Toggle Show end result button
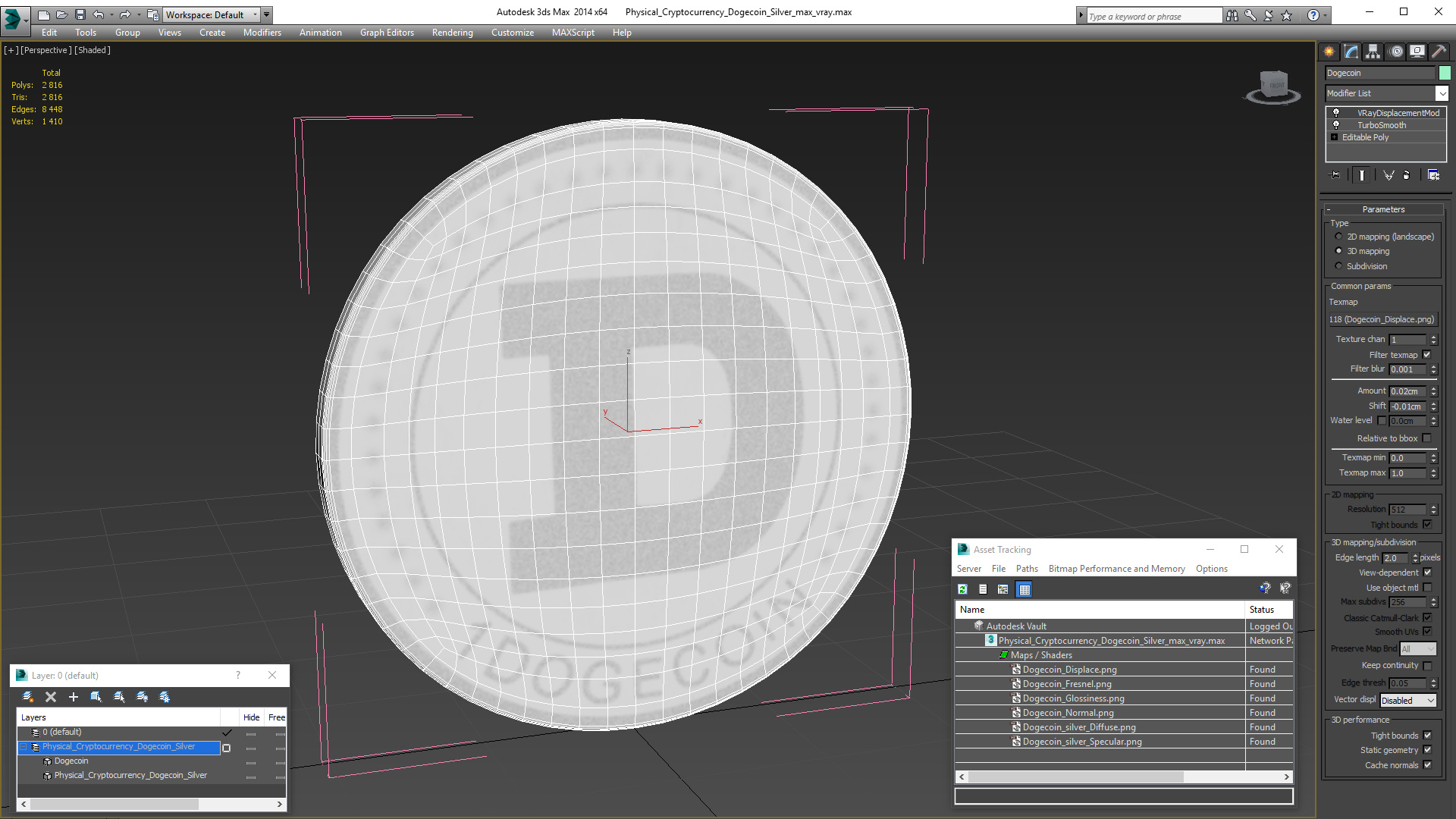This screenshot has height=819, width=1456. (1362, 175)
